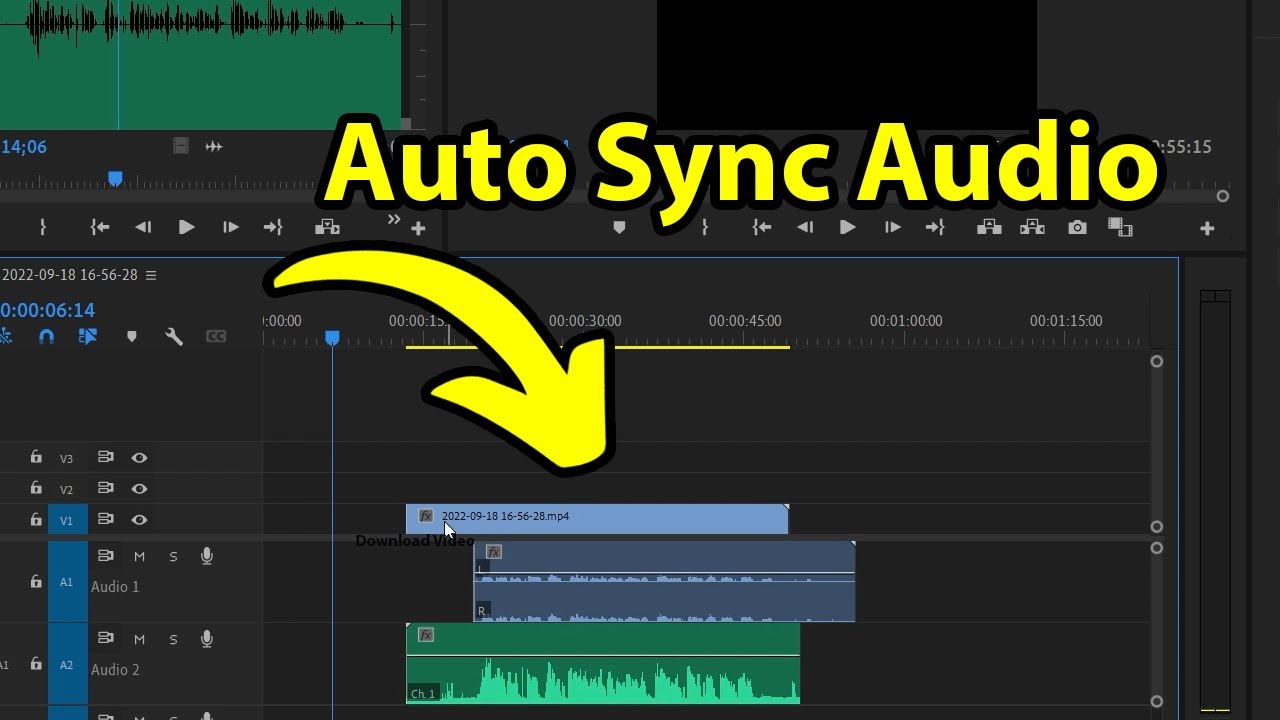This screenshot has width=1280, height=720.
Task: Hide track V1 output with eye icon
Action: 139,520
